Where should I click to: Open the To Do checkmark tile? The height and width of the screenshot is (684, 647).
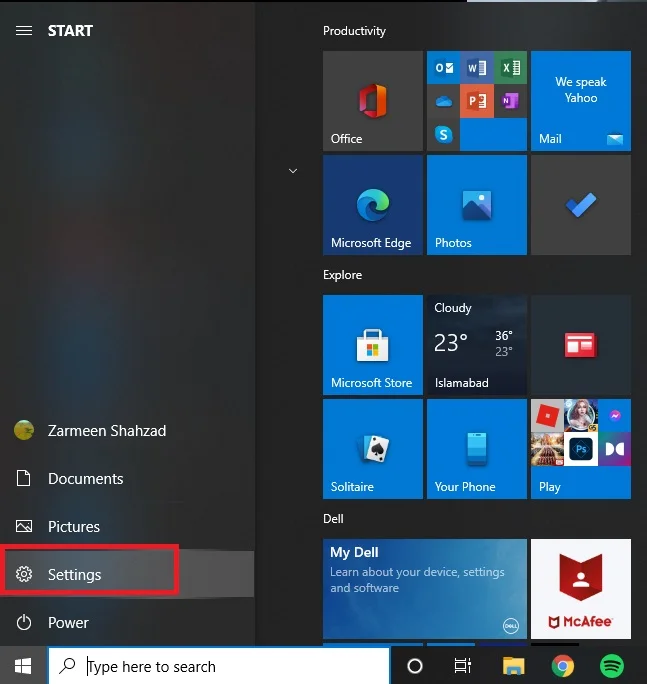coord(581,205)
